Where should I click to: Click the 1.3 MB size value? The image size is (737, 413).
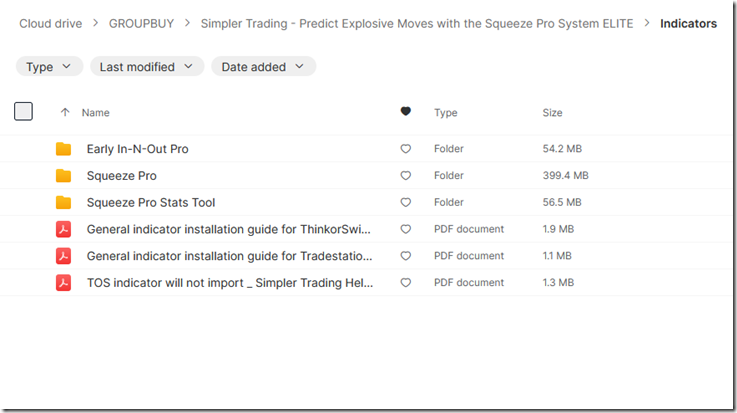[558, 283]
